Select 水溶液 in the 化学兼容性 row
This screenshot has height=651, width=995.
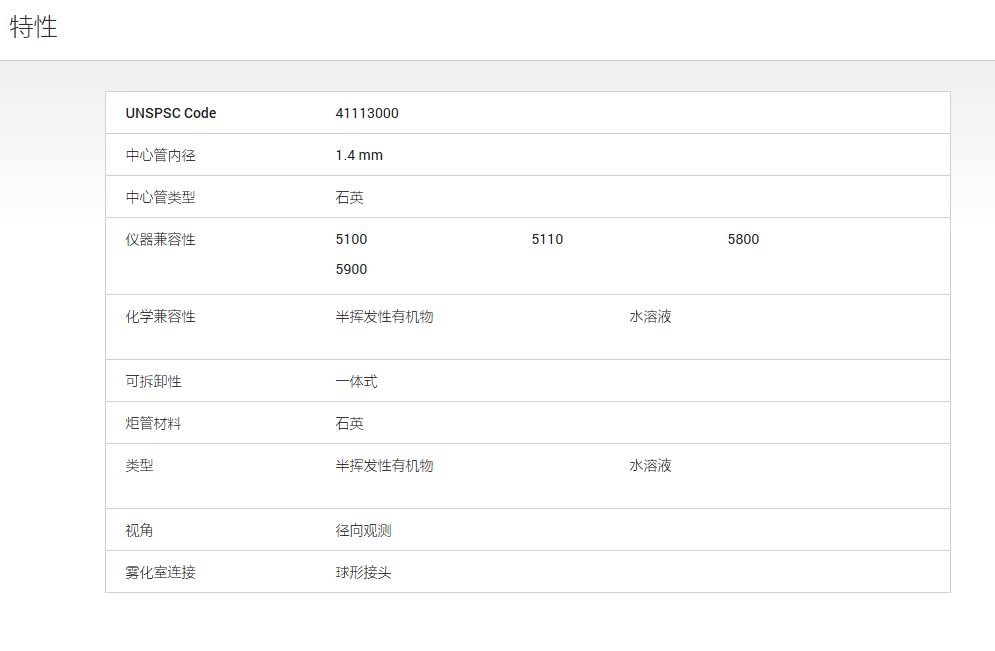pos(650,317)
